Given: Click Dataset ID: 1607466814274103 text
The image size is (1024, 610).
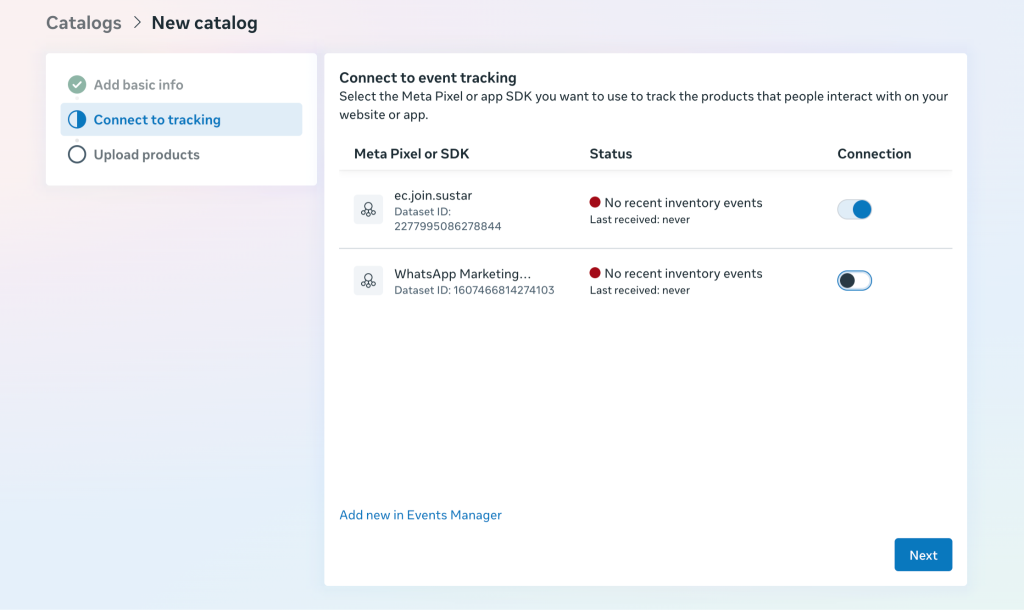Looking at the screenshot, I should tap(474, 290).
